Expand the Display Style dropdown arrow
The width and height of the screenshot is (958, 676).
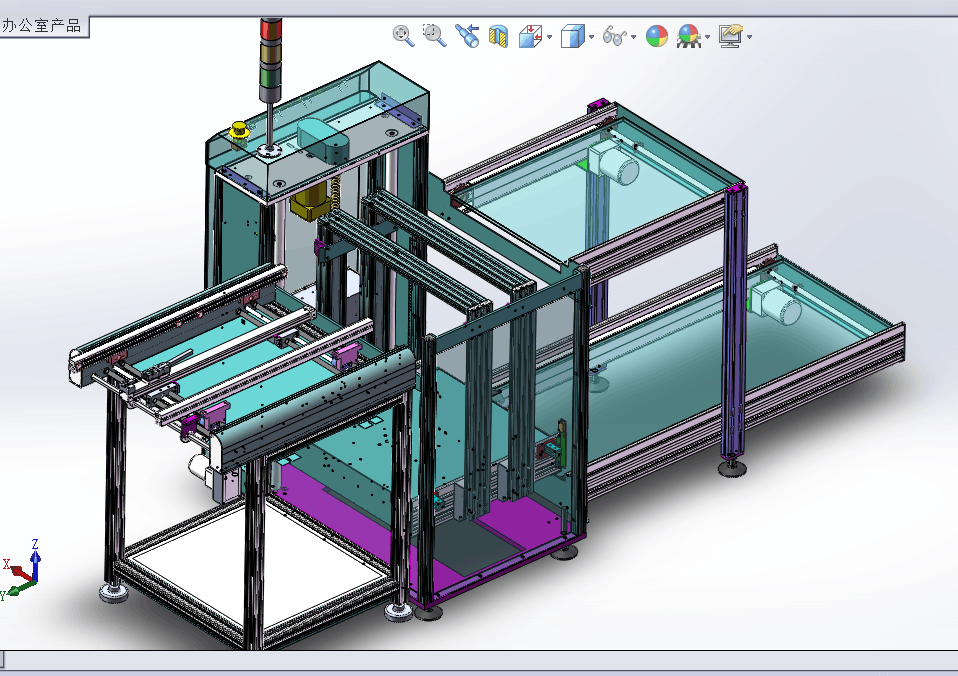pyautogui.click(x=591, y=37)
